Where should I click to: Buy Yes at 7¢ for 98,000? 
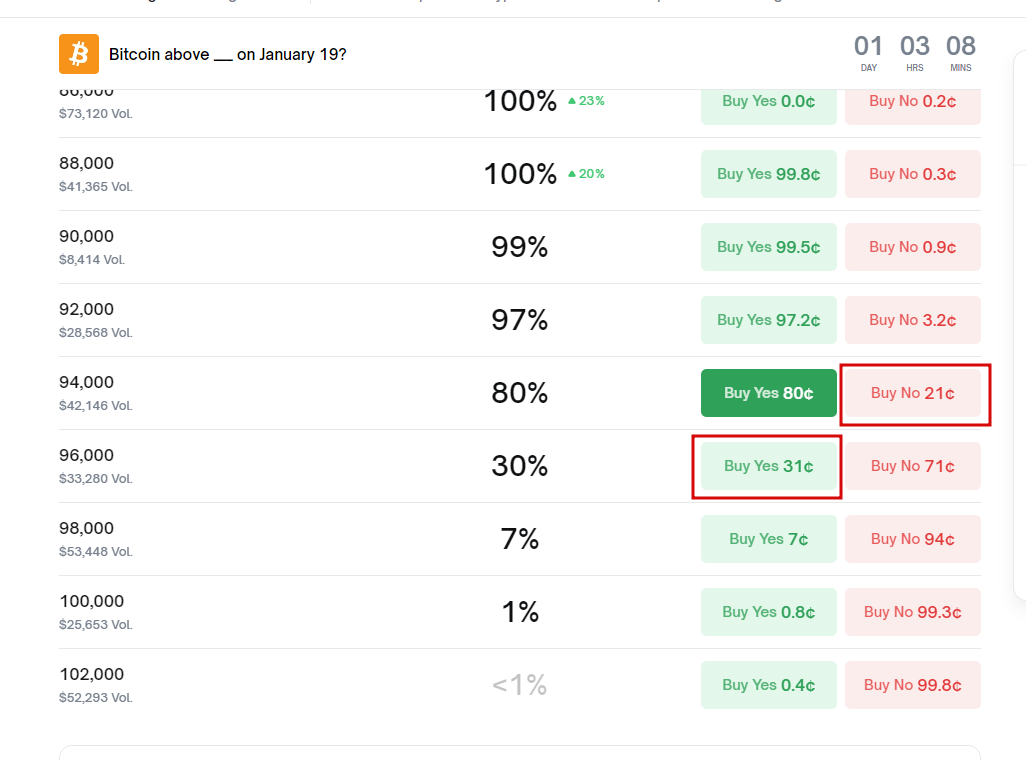(x=768, y=539)
